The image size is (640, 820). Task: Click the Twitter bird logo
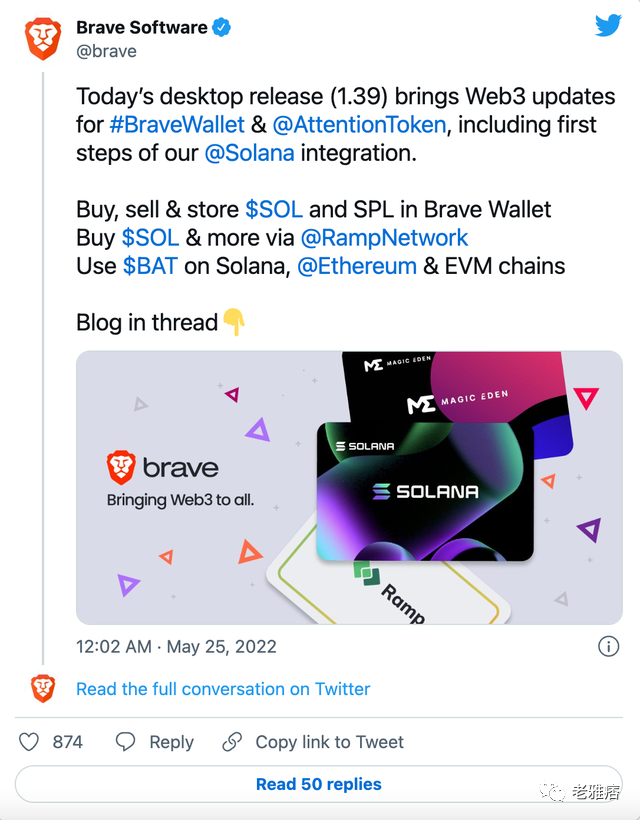coord(608,26)
